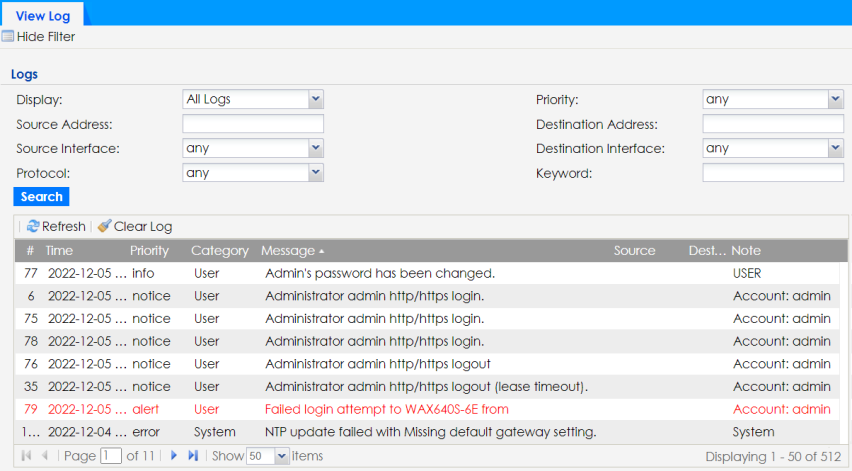Jump to the last log page
This screenshot has height=471, width=852.
coord(193,456)
